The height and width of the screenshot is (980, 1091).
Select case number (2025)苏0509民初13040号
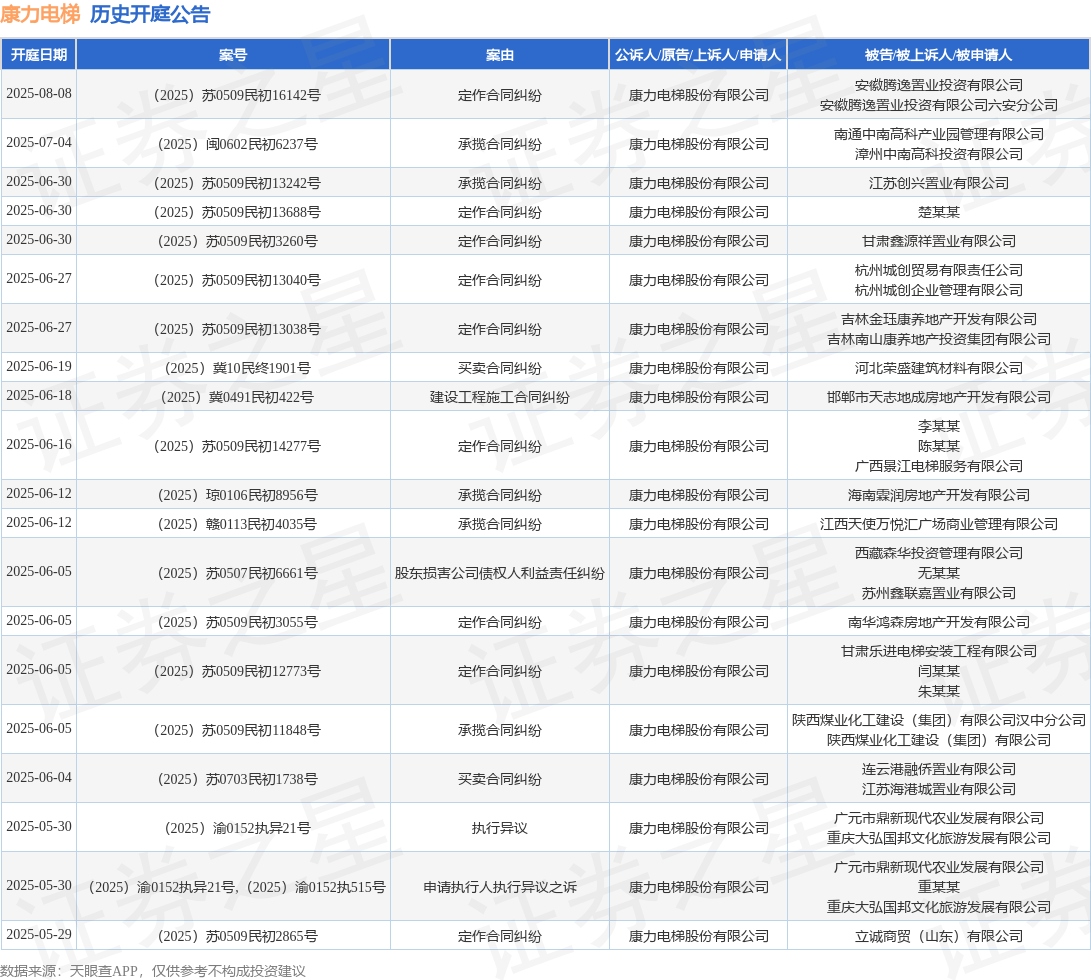[x=237, y=280]
